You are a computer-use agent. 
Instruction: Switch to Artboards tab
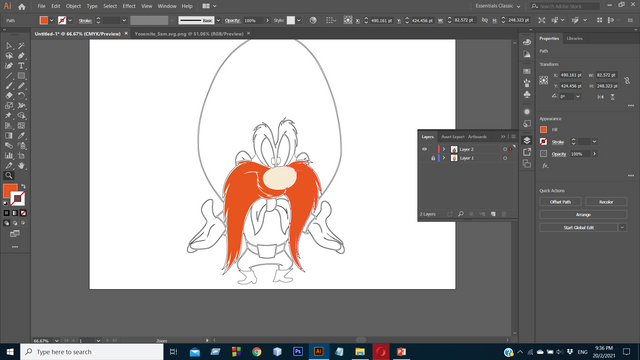477,137
